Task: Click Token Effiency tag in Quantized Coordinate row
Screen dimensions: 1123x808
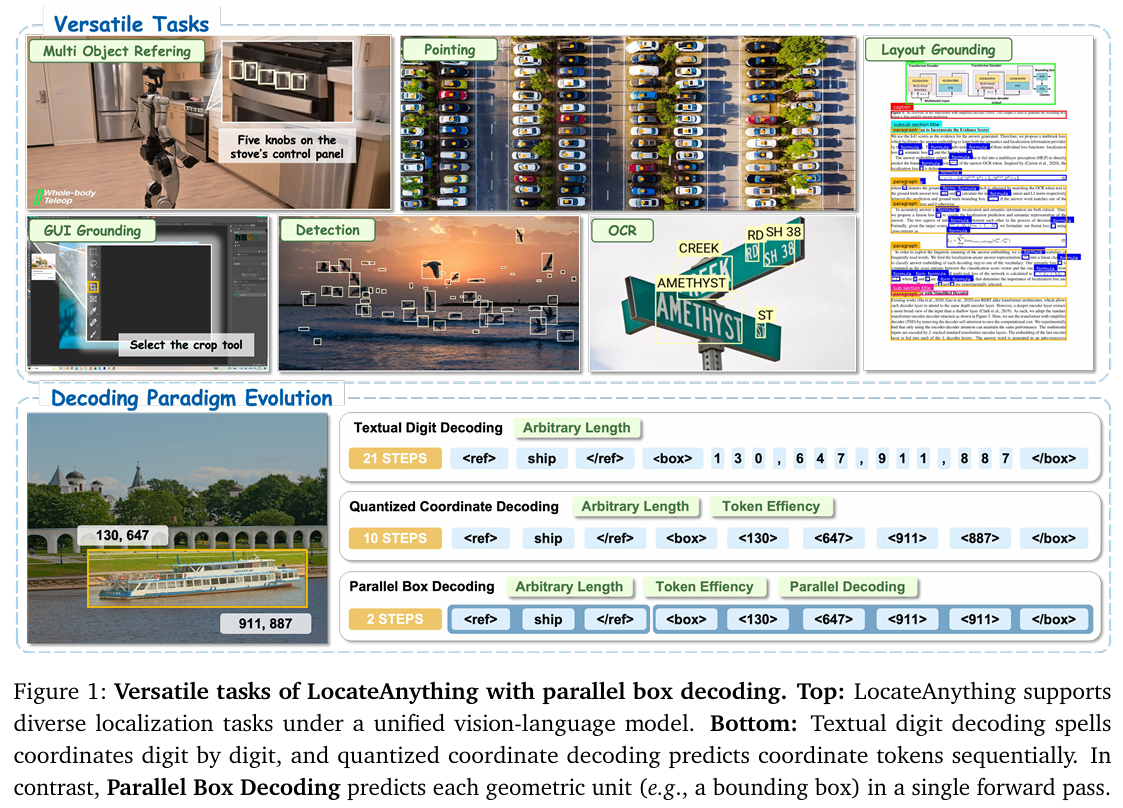Action: 771,506
